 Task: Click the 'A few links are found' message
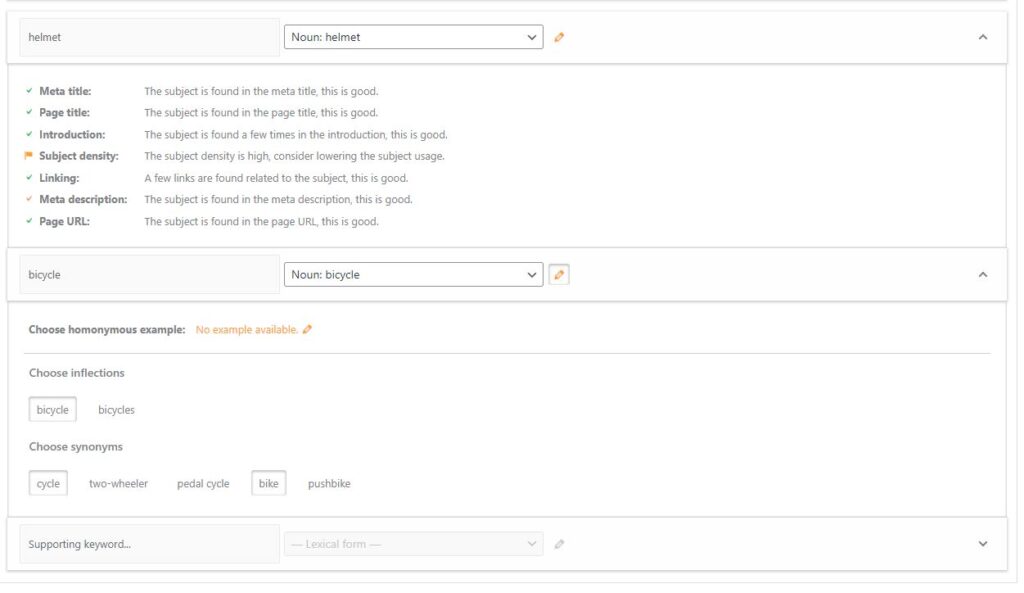click(276, 178)
